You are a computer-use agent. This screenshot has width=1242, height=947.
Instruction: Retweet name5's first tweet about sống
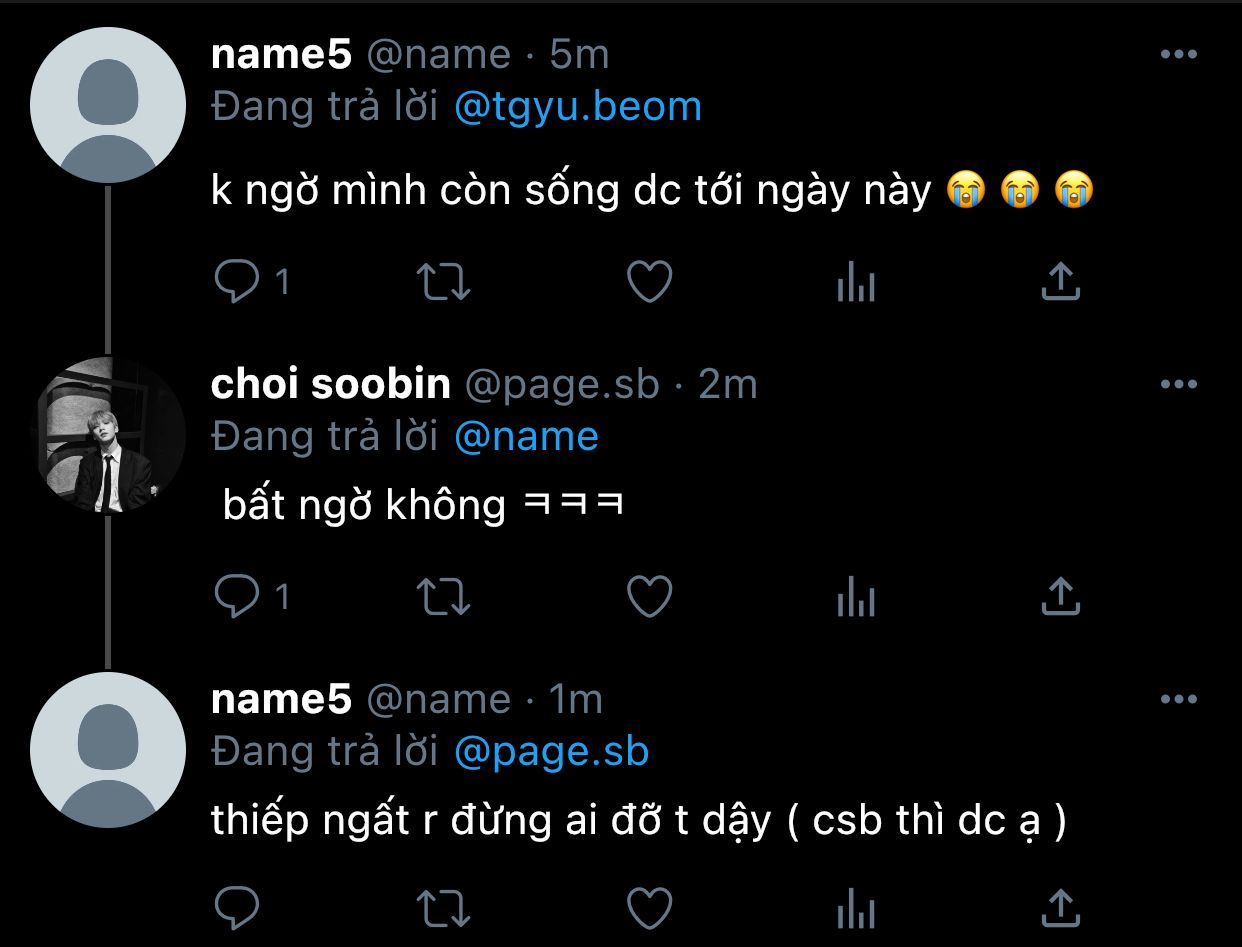[443, 282]
